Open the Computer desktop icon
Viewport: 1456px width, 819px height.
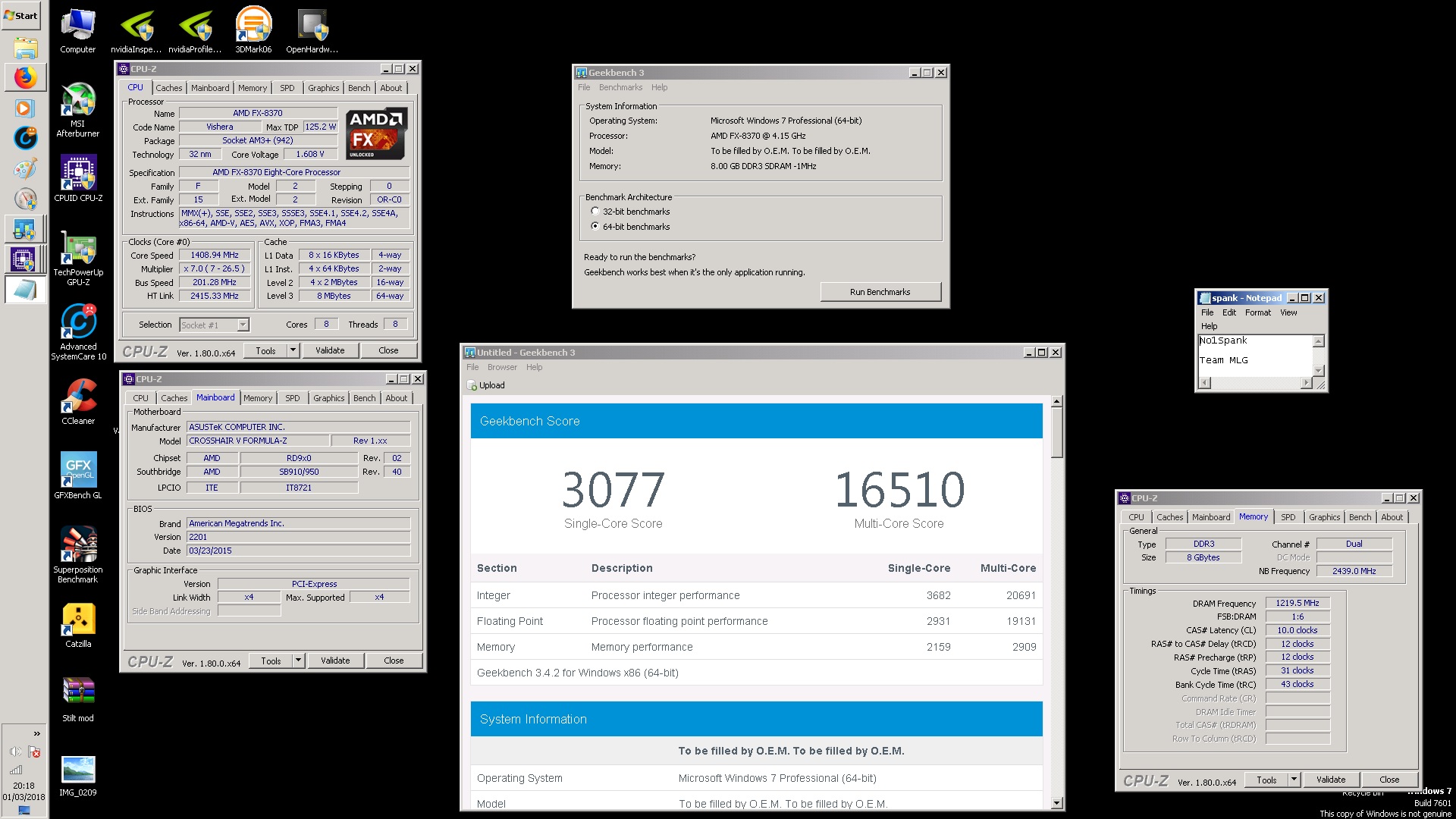(77, 31)
